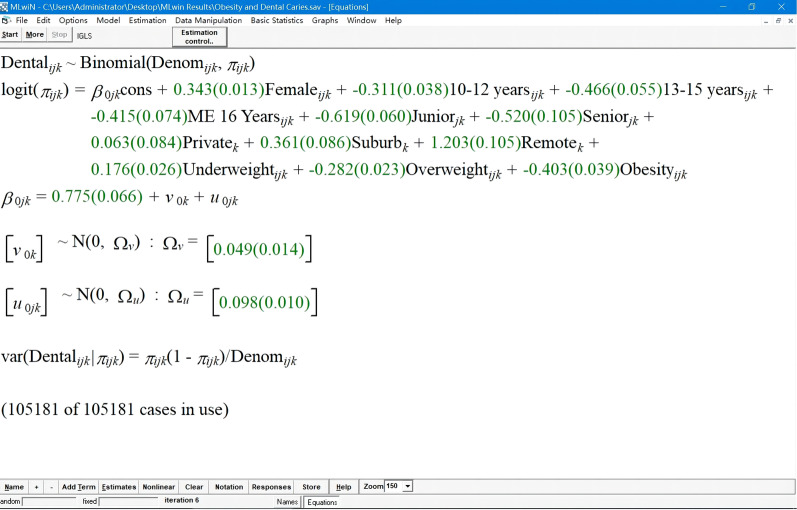Click the Notation button
The image size is (797, 510).
point(229,487)
